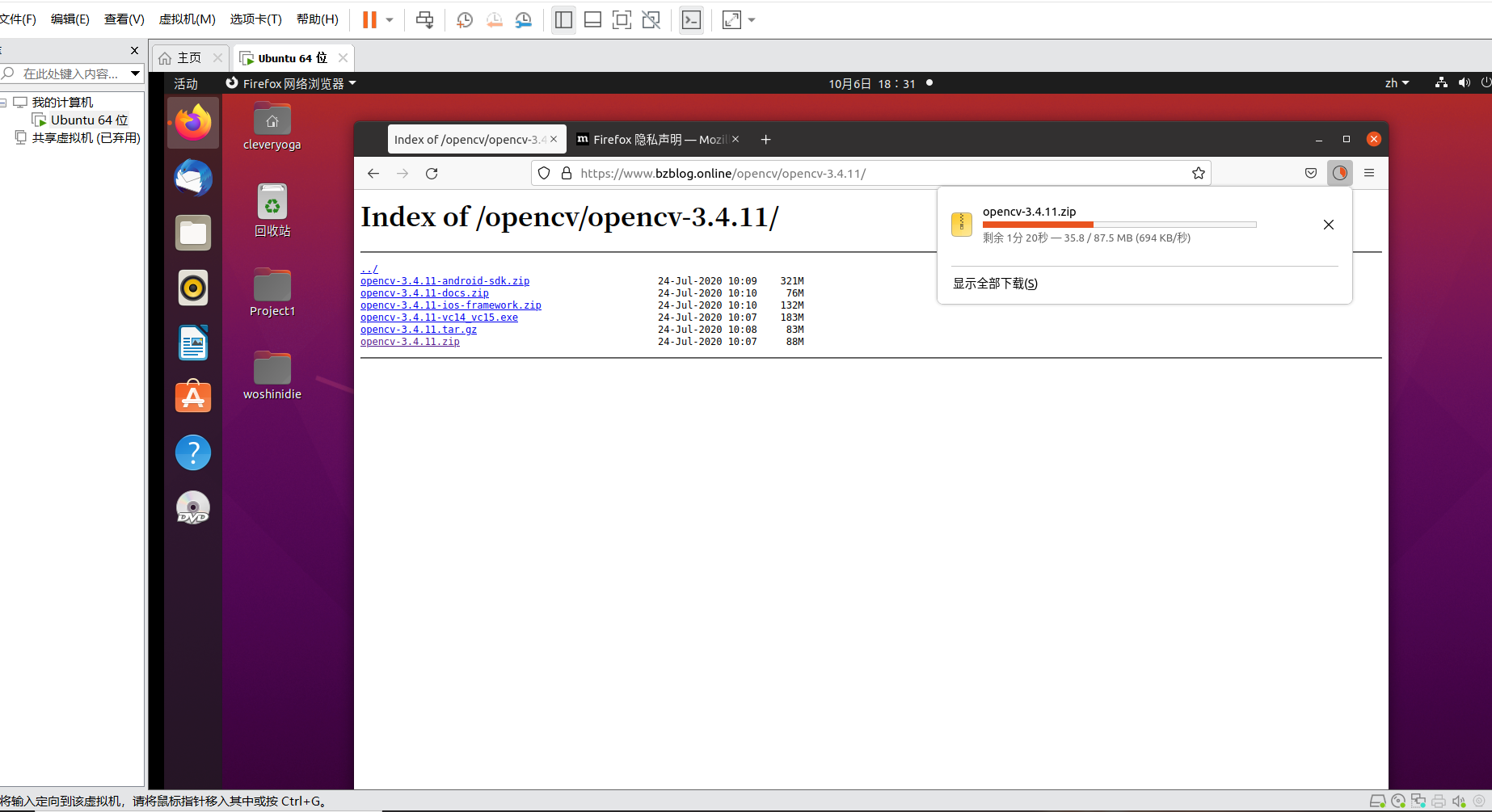Suspend the virtual machine with the pause icon
Viewport: 1492px width, 812px height.
(x=369, y=19)
